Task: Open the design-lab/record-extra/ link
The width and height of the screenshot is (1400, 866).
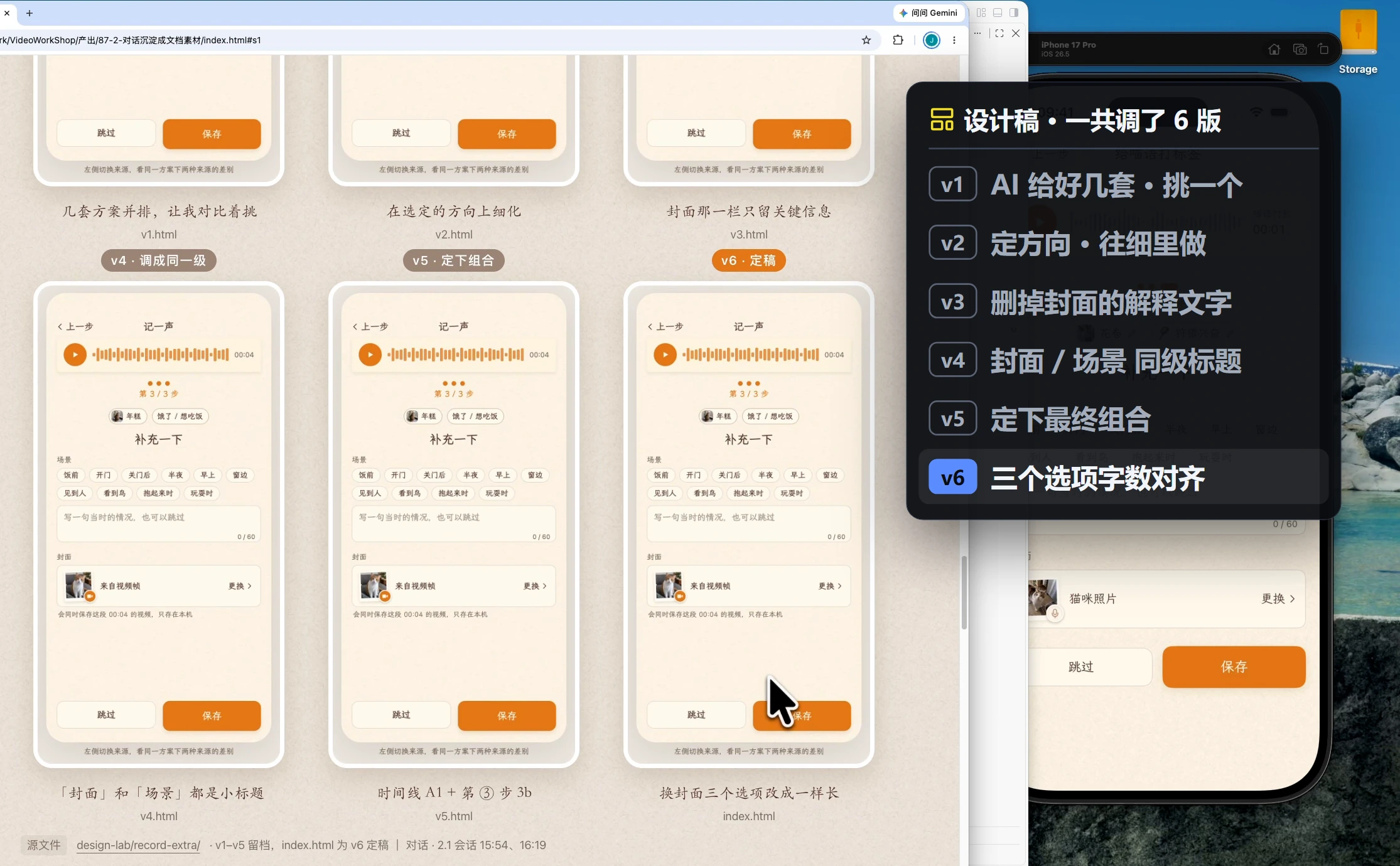Action: coord(138,845)
